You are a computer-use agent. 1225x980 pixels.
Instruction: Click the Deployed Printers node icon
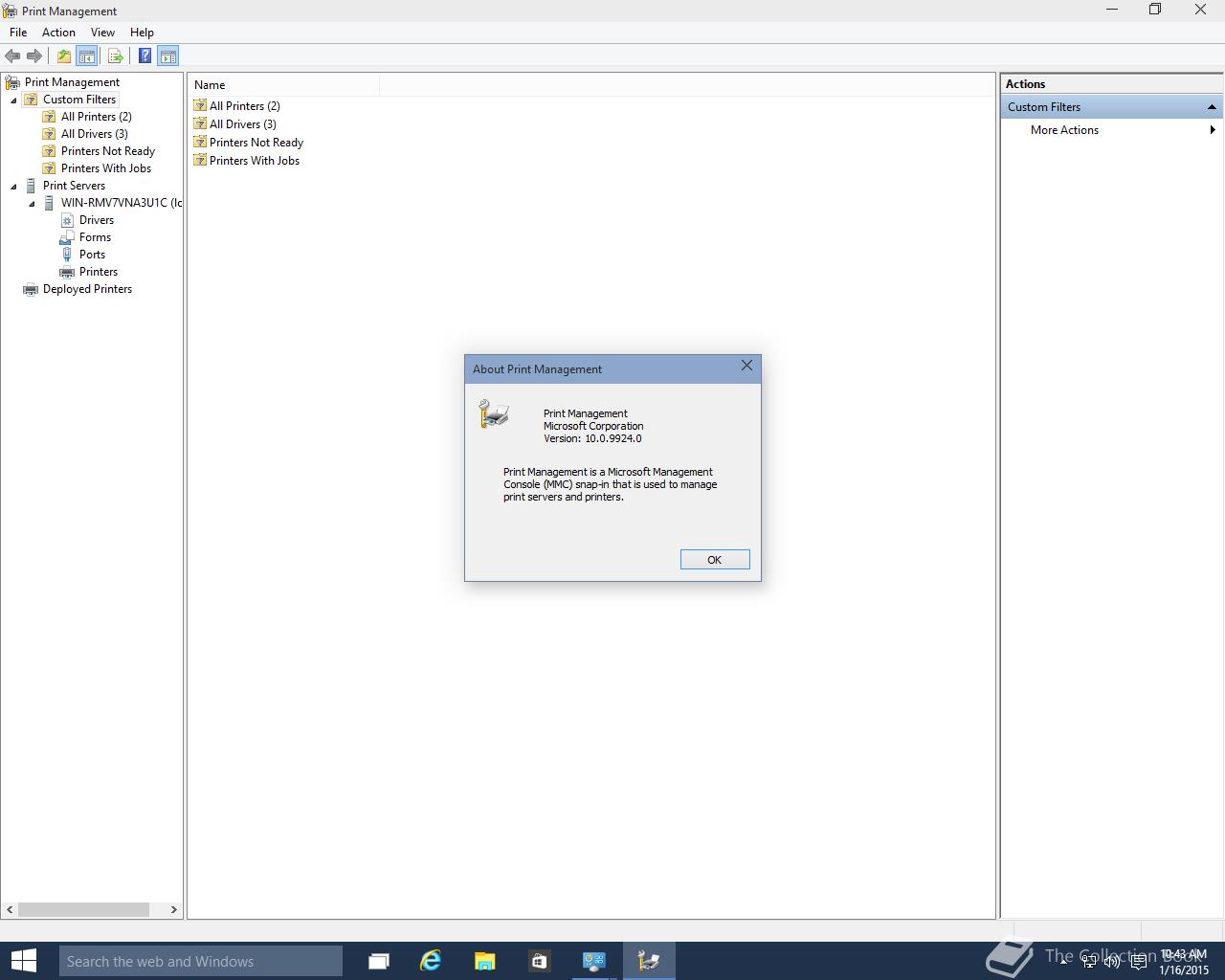[31, 289]
